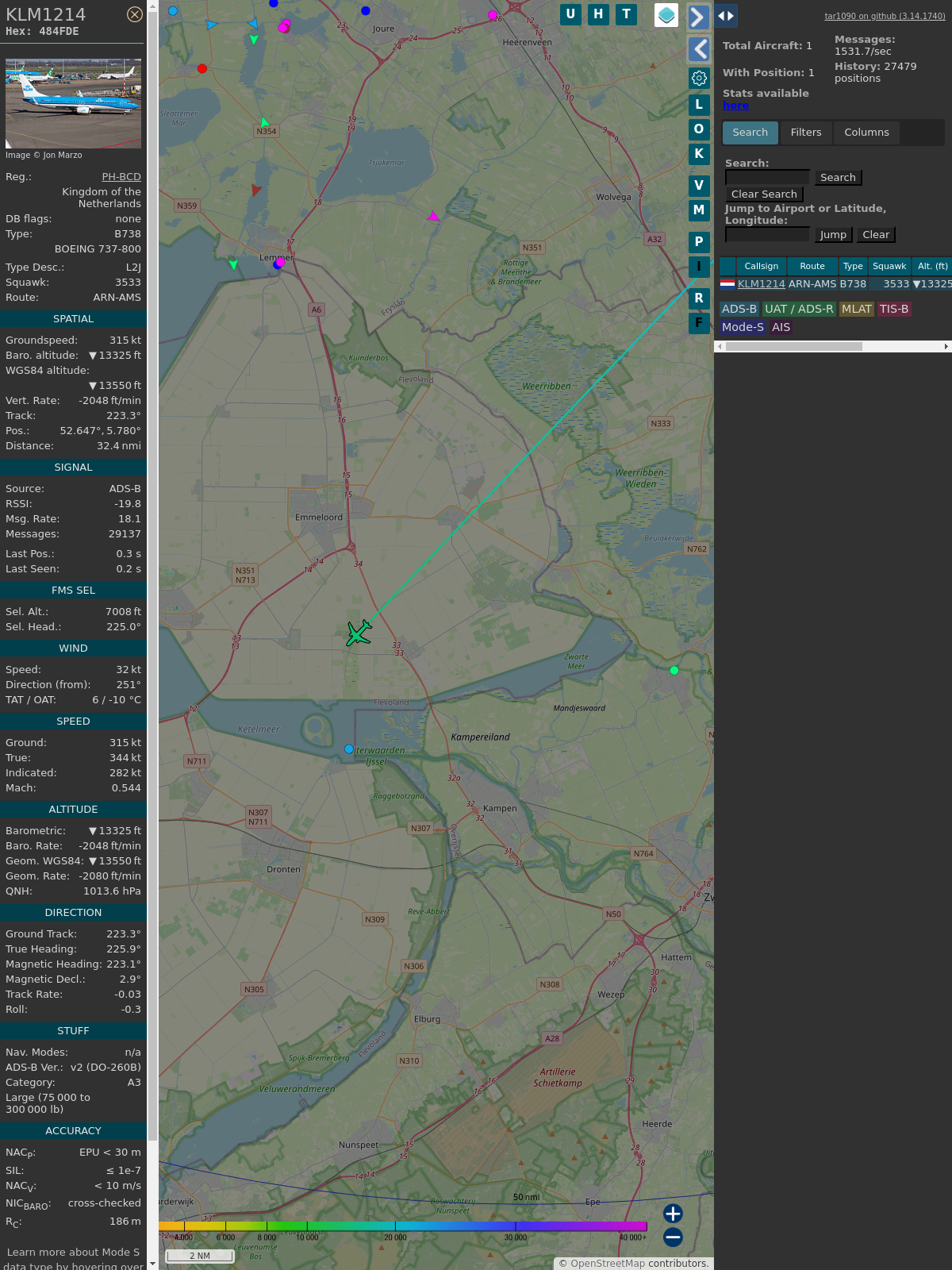
Task: Open the Columns tab
Action: [x=866, y=133]
